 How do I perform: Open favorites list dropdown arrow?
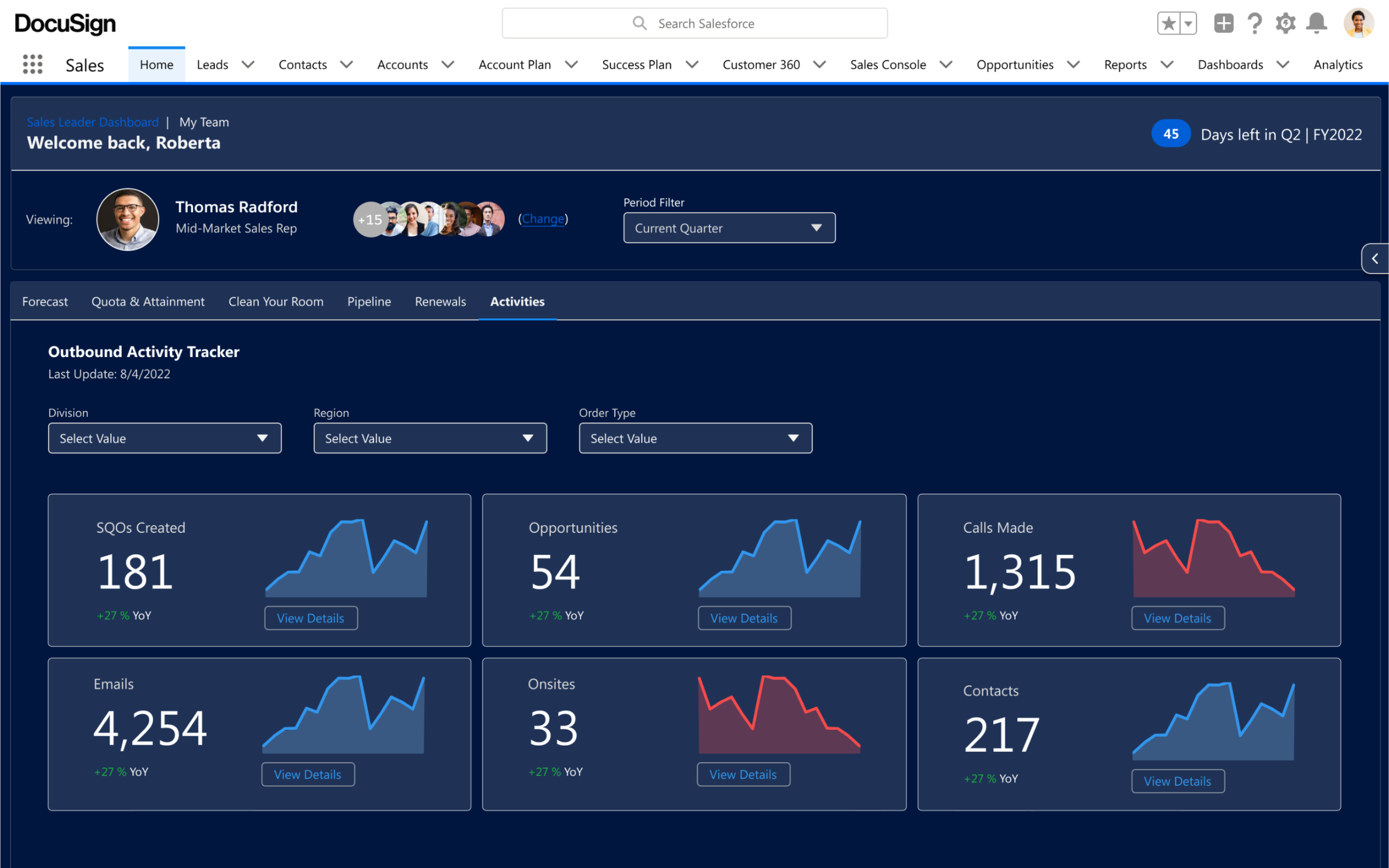point(1188,23)
